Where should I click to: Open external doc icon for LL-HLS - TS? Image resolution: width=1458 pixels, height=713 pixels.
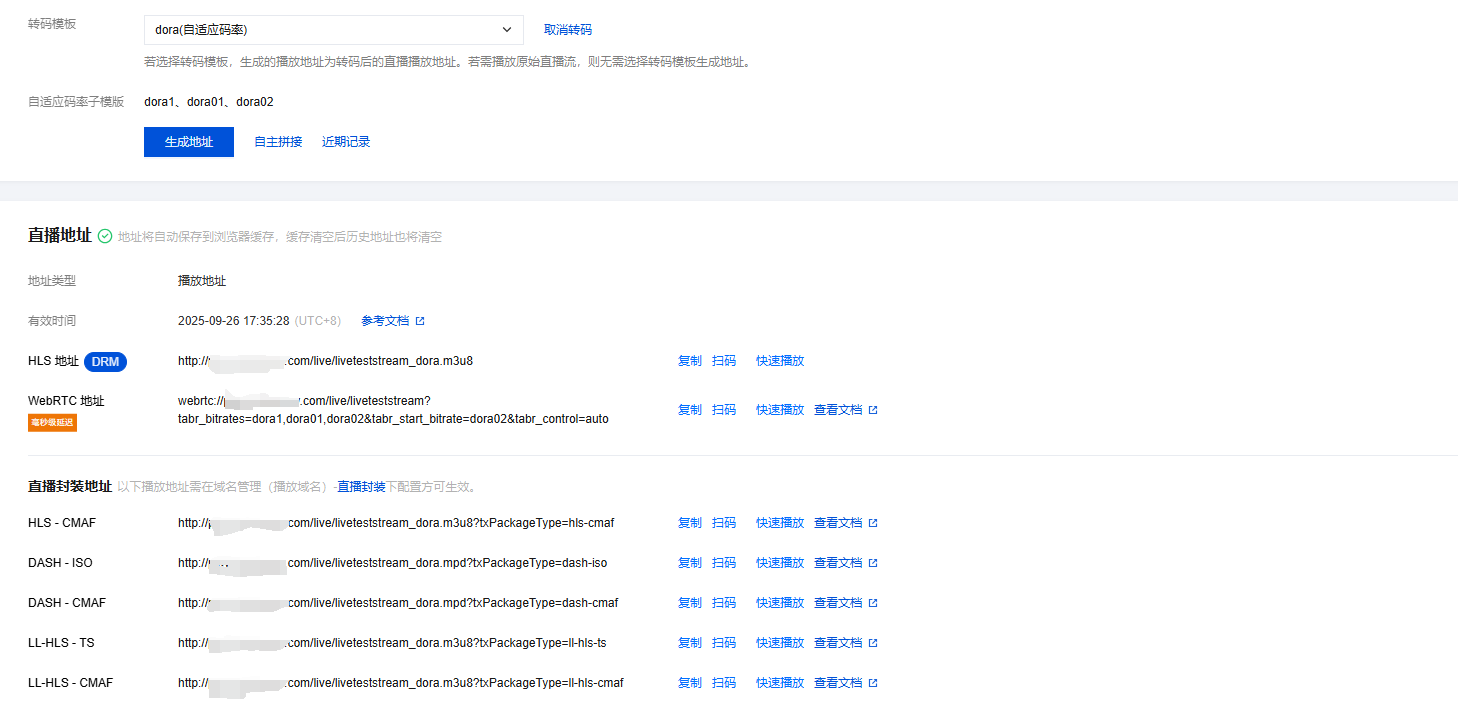873,643
